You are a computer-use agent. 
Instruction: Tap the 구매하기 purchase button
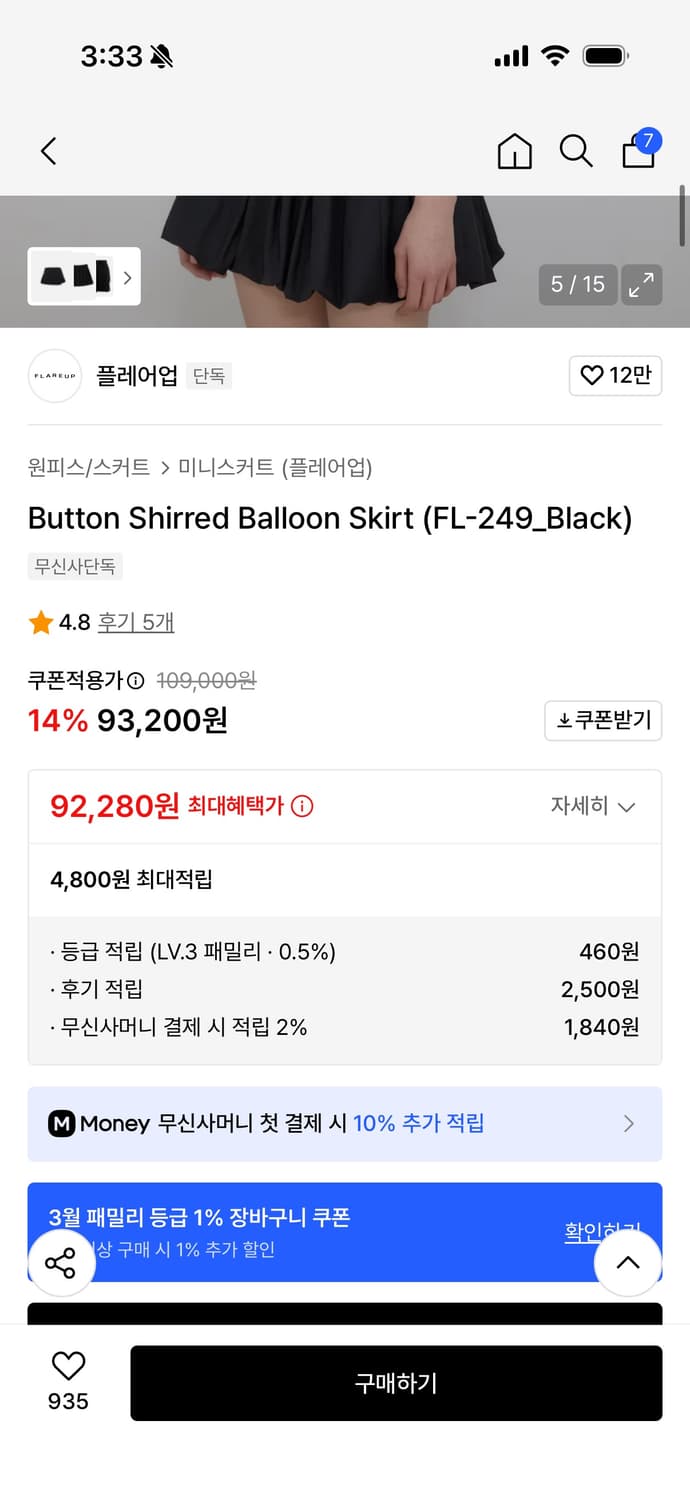tap(396, 1383)
